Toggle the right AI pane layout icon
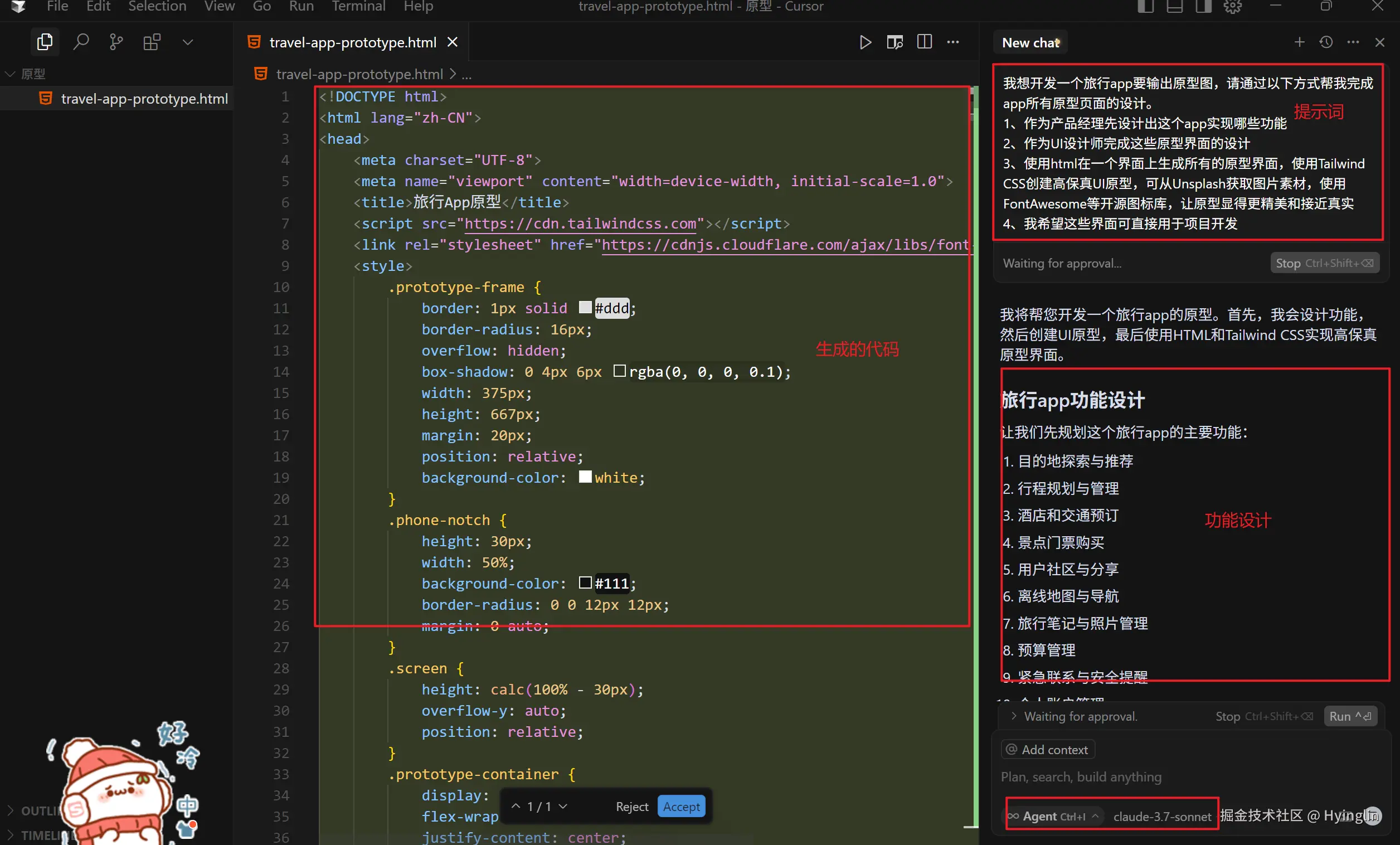The width and height of the screenshot is (1400, 845). (x=1203, y=7)
